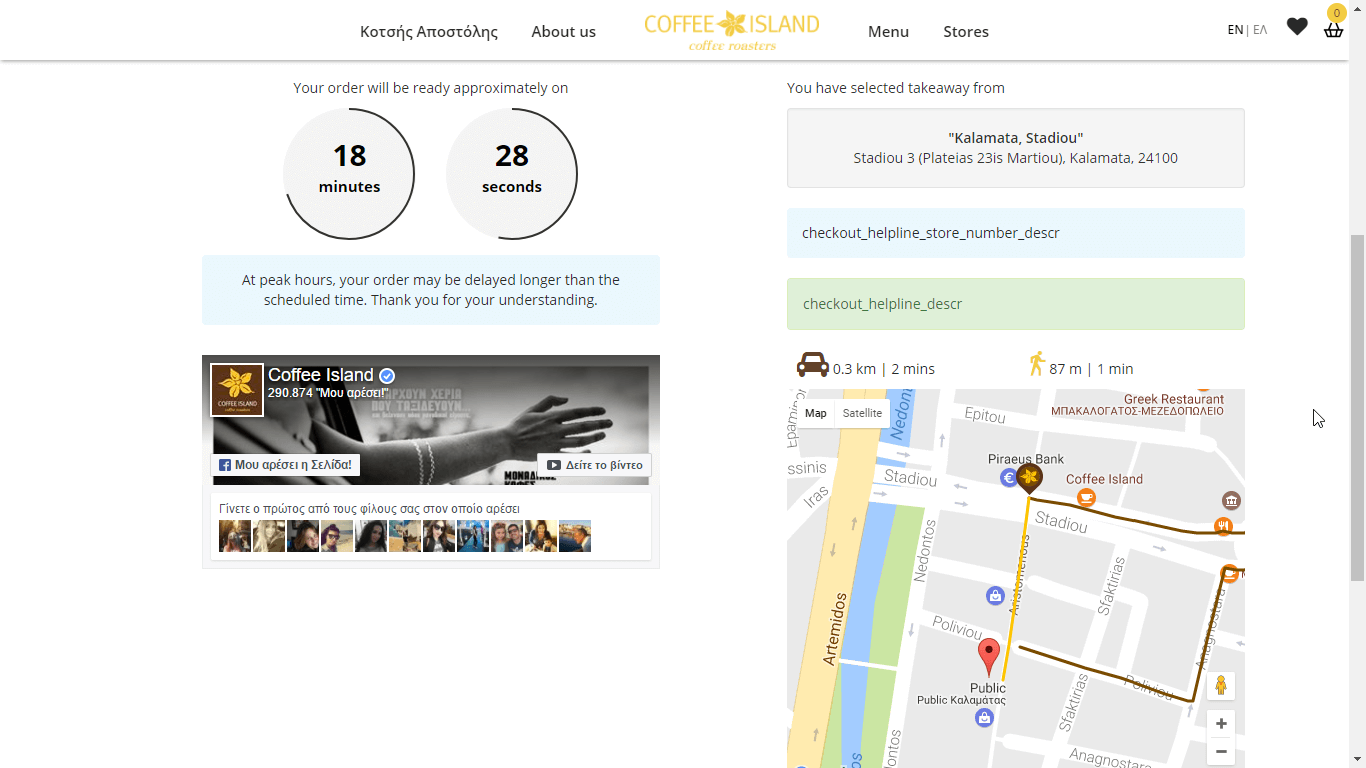Click the peak hours delay notice
The height and width of the screenshot is (768, 1366).
pyautogui.click(x=431, y=290)
